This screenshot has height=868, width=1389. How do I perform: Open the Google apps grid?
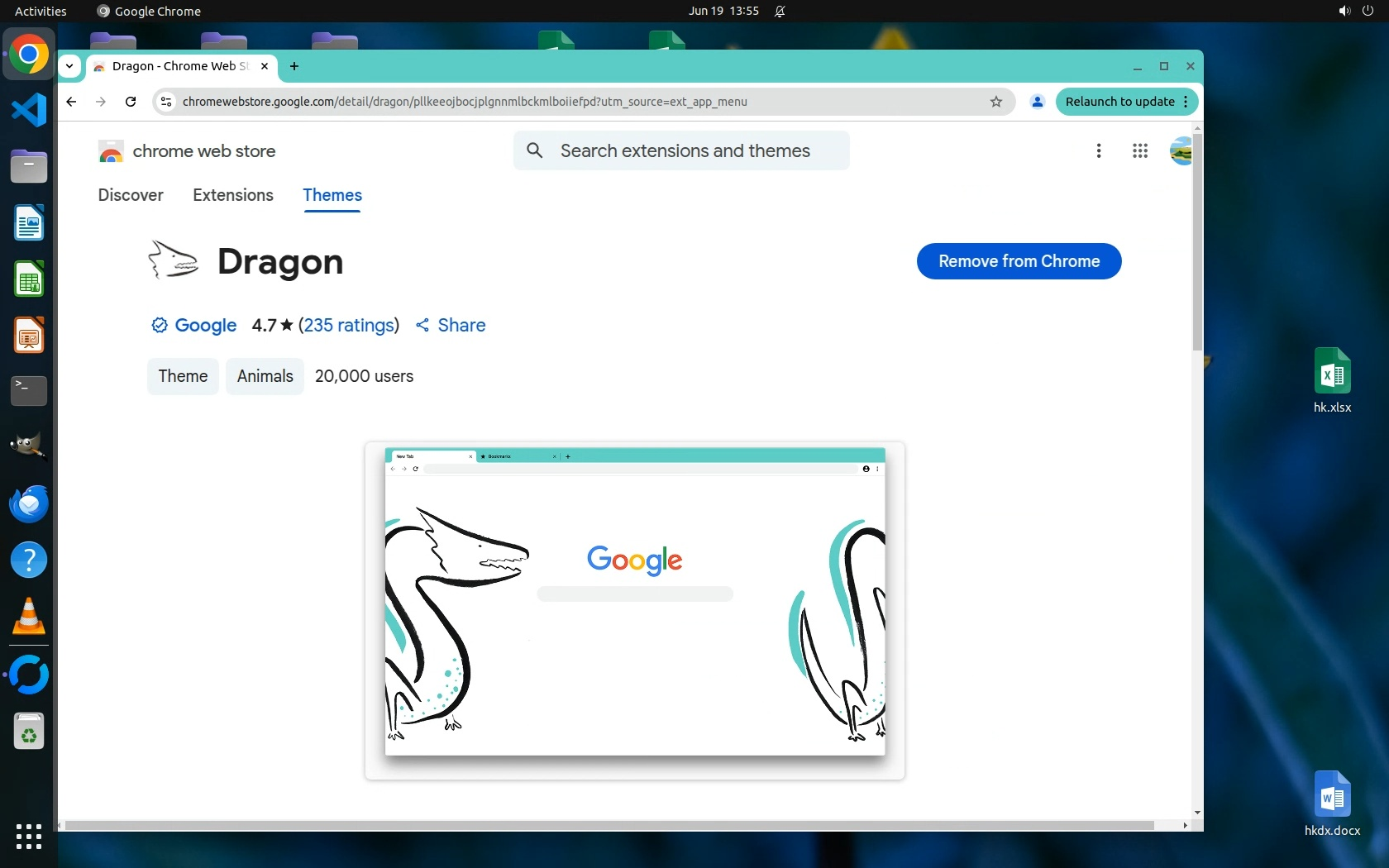pyautogui.click(x=1139, y=150)
